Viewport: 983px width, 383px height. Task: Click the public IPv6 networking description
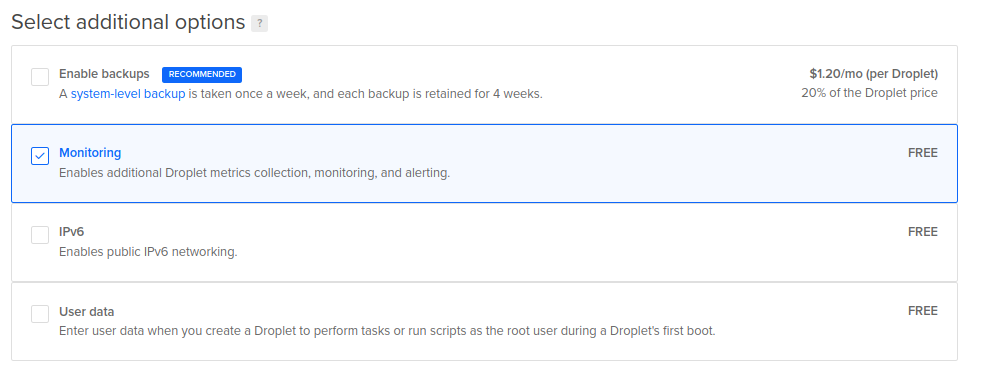[x=148, y=252]
